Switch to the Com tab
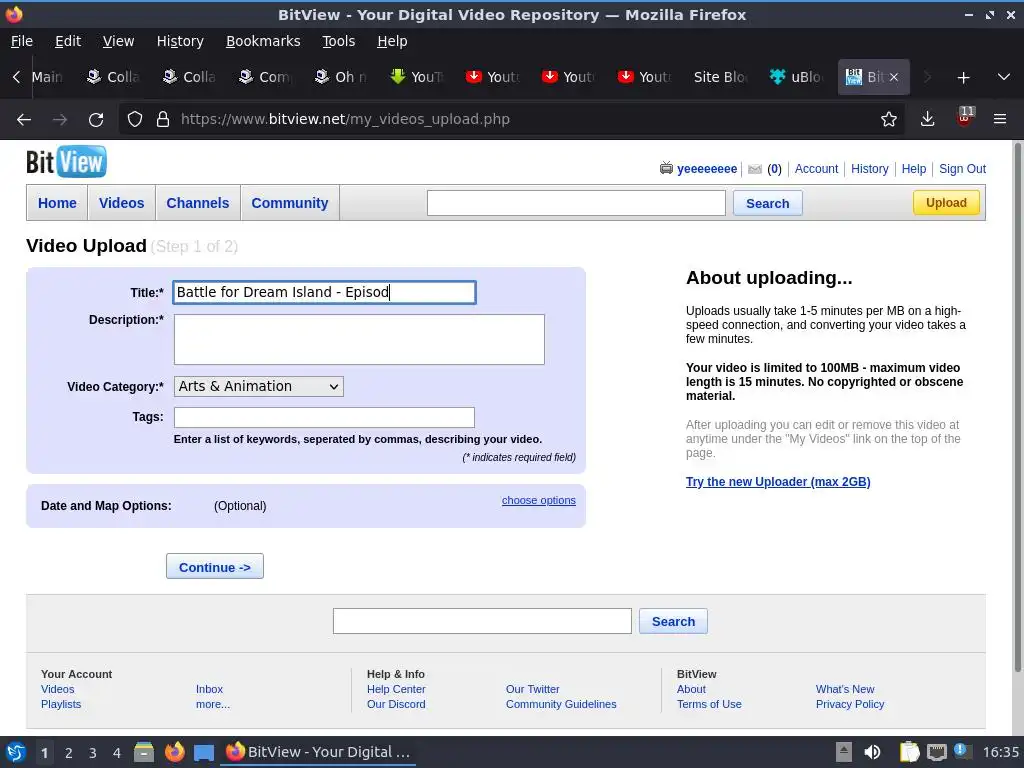This screenshot has width=1024, height=768. (x=265, y=77)
